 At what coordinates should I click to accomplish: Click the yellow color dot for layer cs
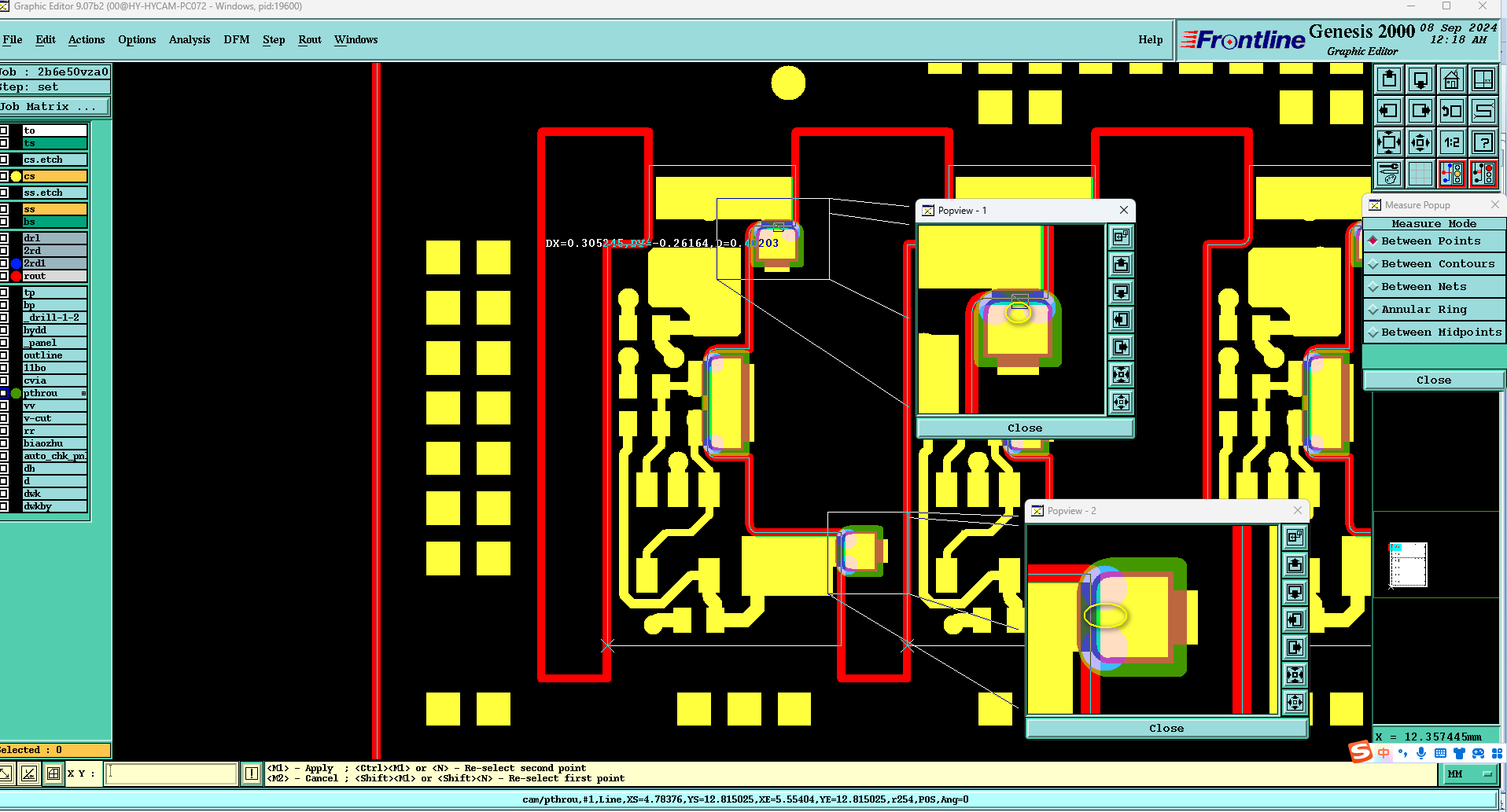16,176
